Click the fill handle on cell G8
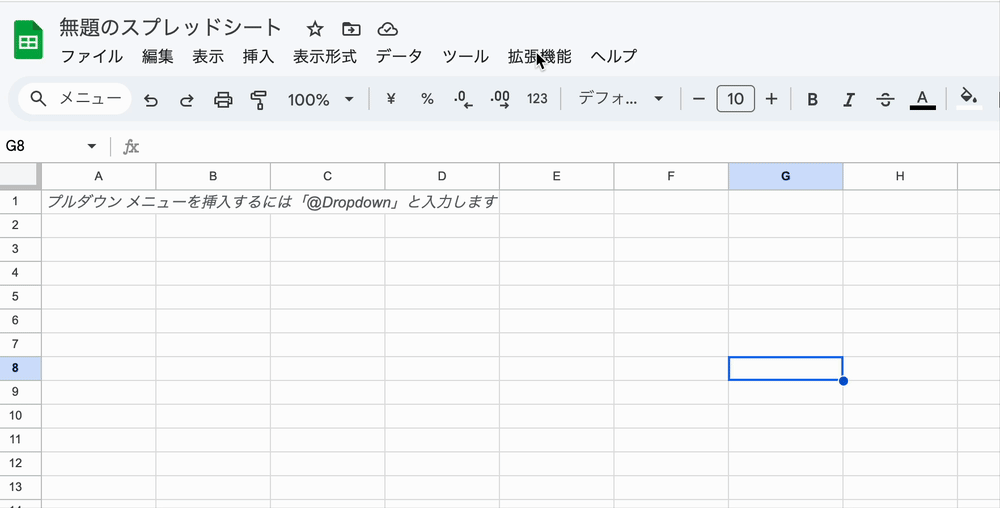Viewport: 1000px width, 508px height. click(x=843, y=381)
